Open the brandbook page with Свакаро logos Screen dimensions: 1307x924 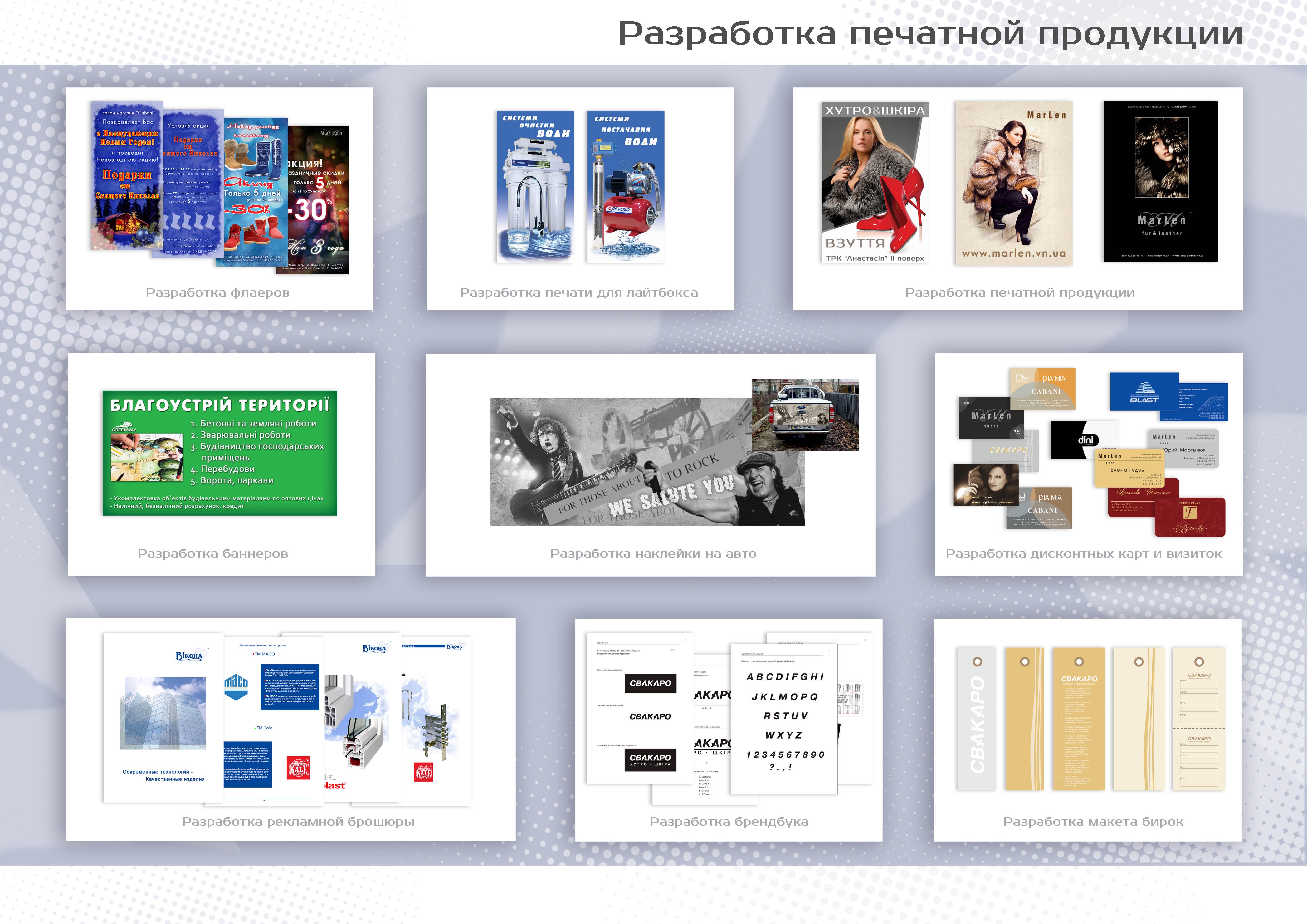pos(640,708)
